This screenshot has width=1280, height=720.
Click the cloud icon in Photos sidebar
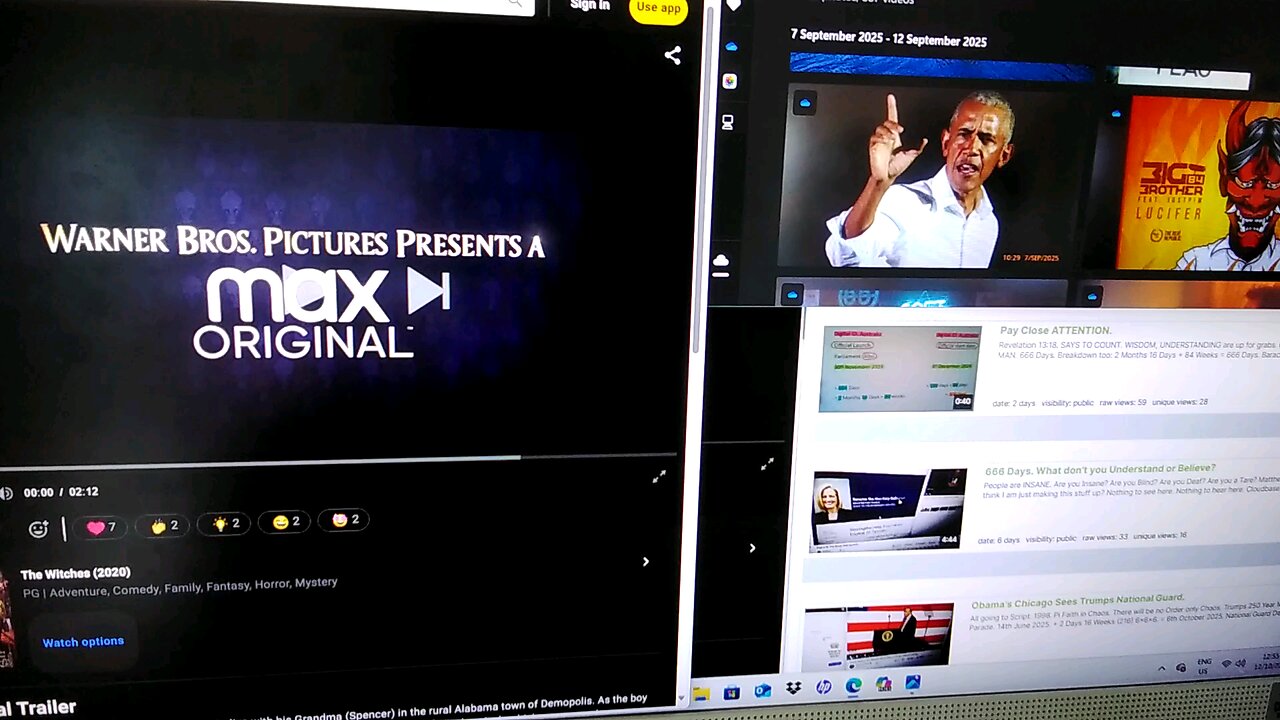[x=731, y=46]
